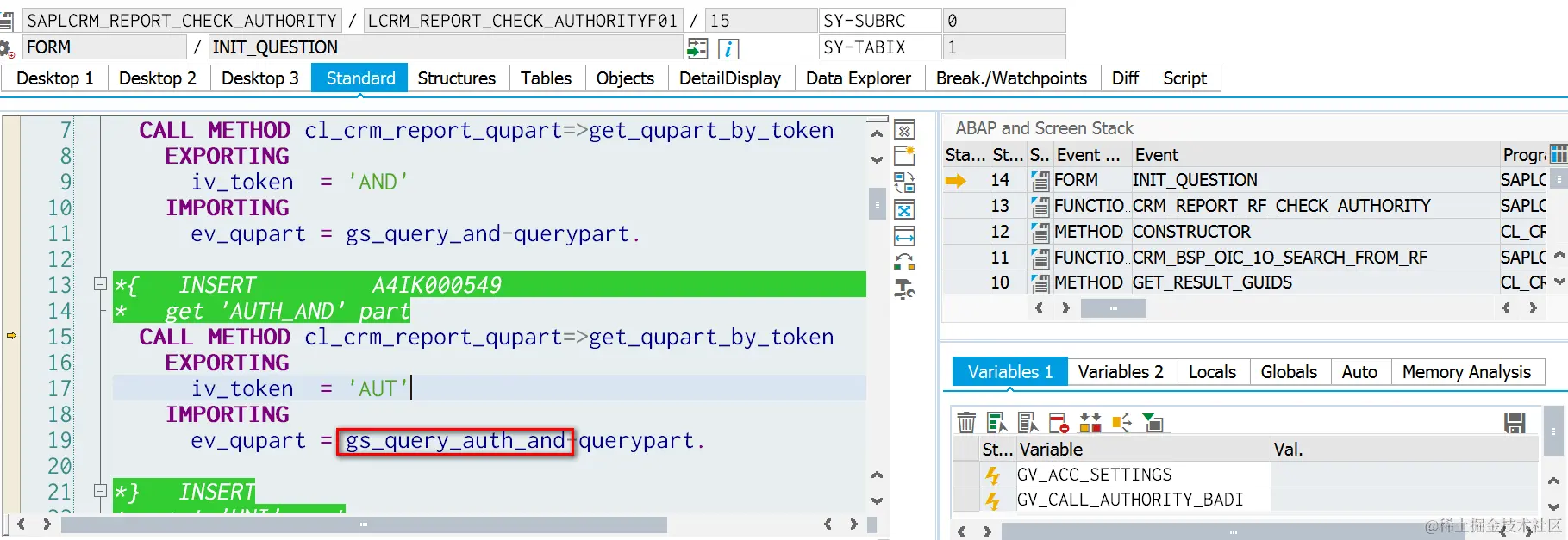Click the navigate icon beside INIT_QUESTION field

(697, 48)
